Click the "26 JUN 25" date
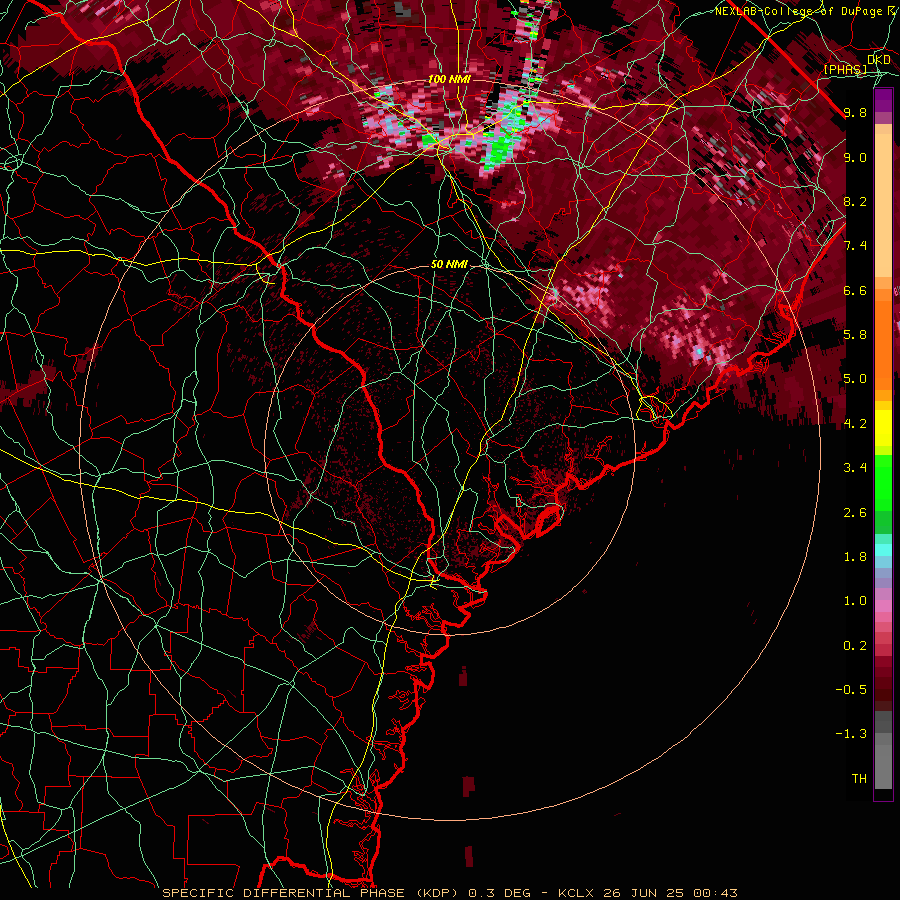The height and width of the screenshot is (900, 900). 642,893
